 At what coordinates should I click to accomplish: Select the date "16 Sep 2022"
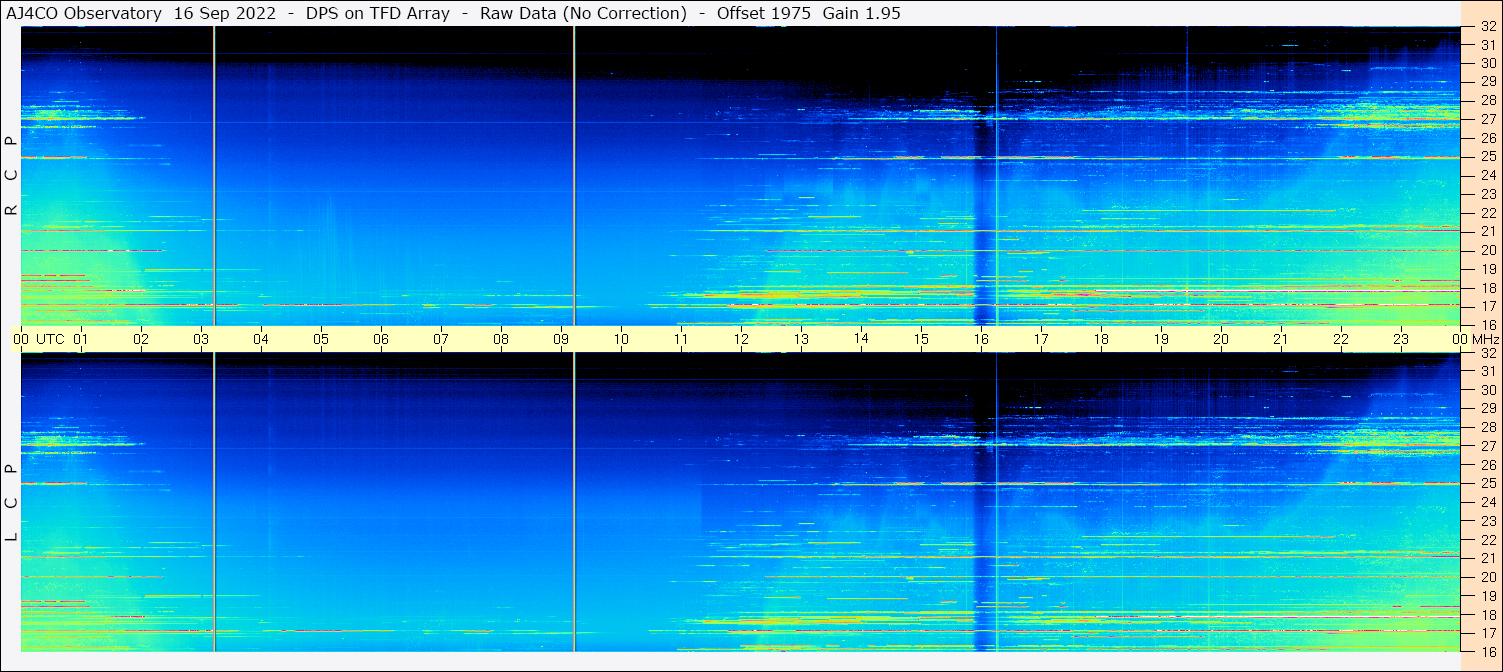click(x=225, y=13)
